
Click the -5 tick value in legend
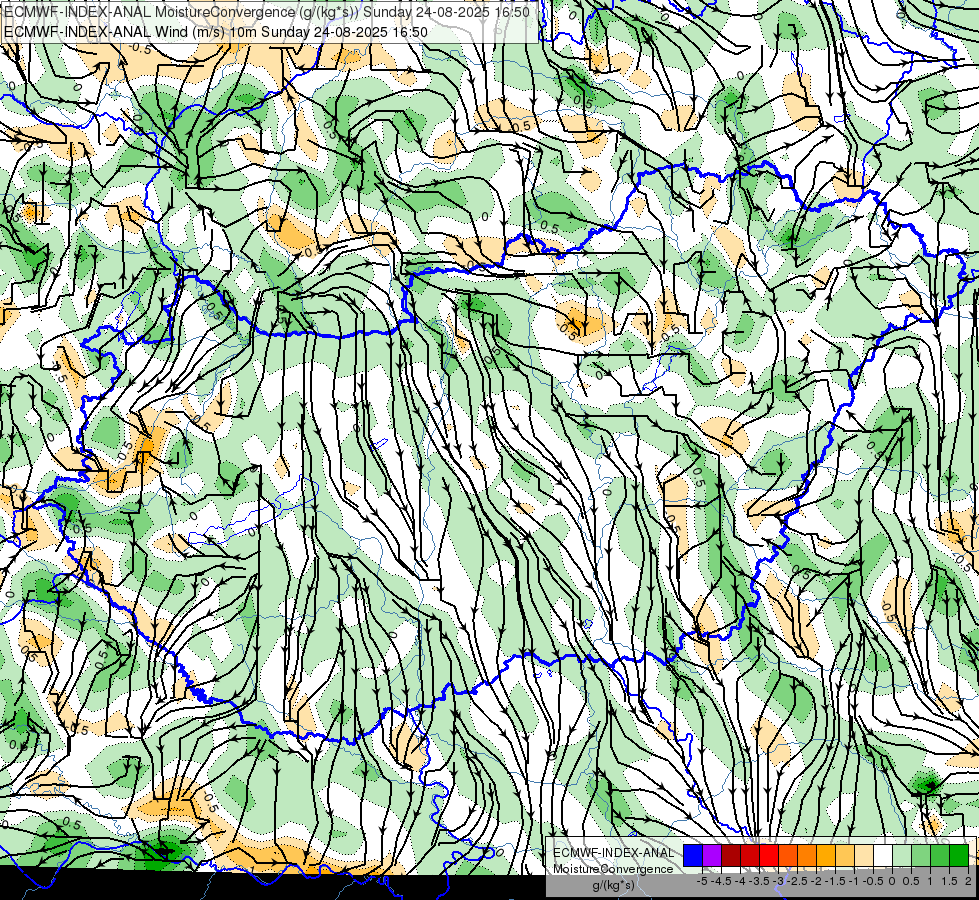point(702,881)
